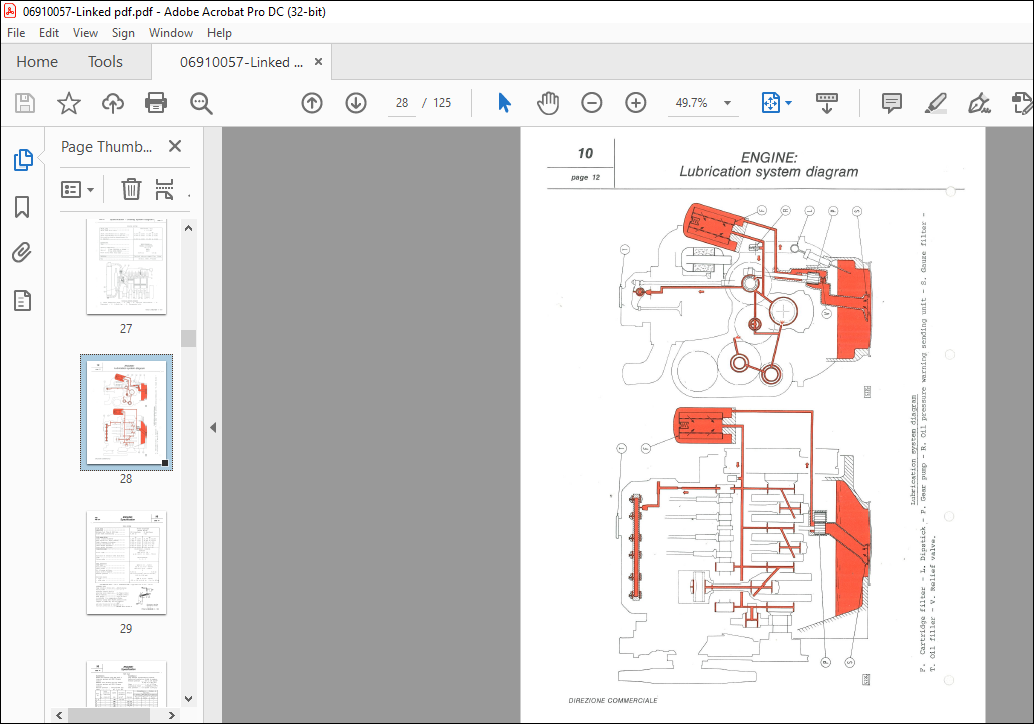Click the upload to cloud icon
The width and height of the screenshot is (1034, 724).
coord(113,103)
